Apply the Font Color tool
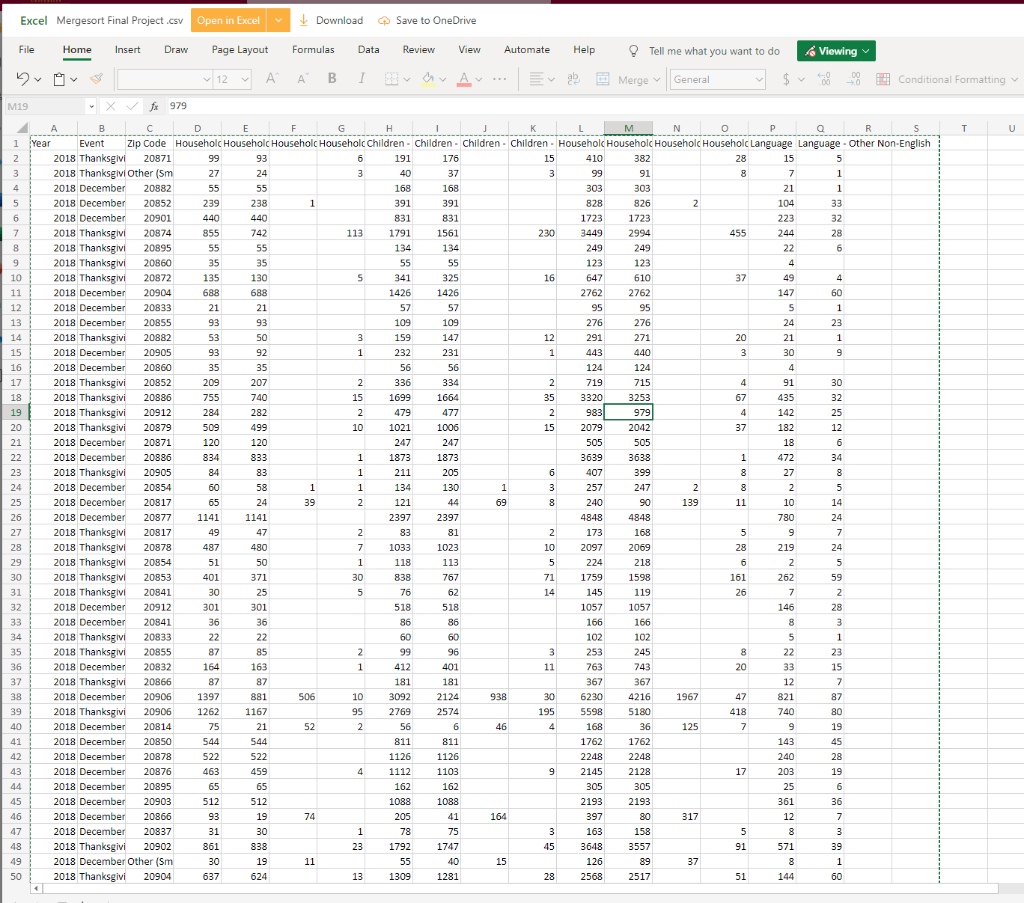Screen dimensions: 1024x903 [464, 79]
